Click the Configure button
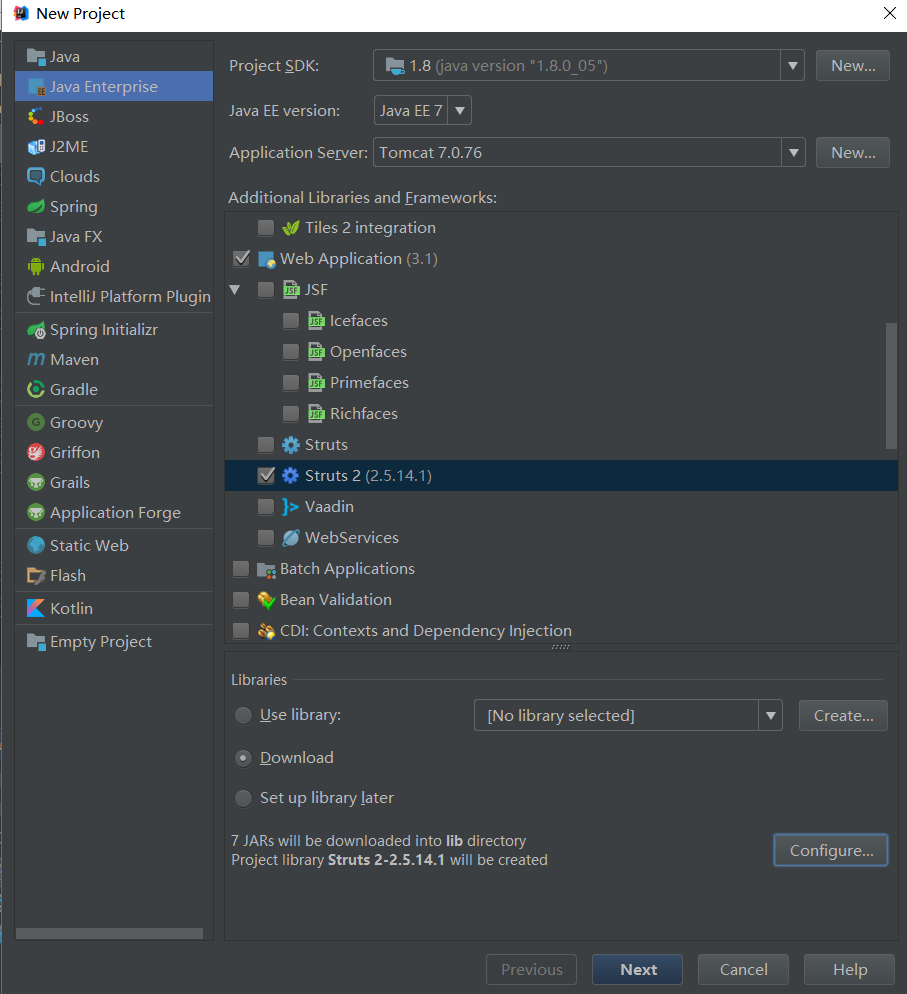The width and height of the screenshot is (907, 994). click(831, 850)
